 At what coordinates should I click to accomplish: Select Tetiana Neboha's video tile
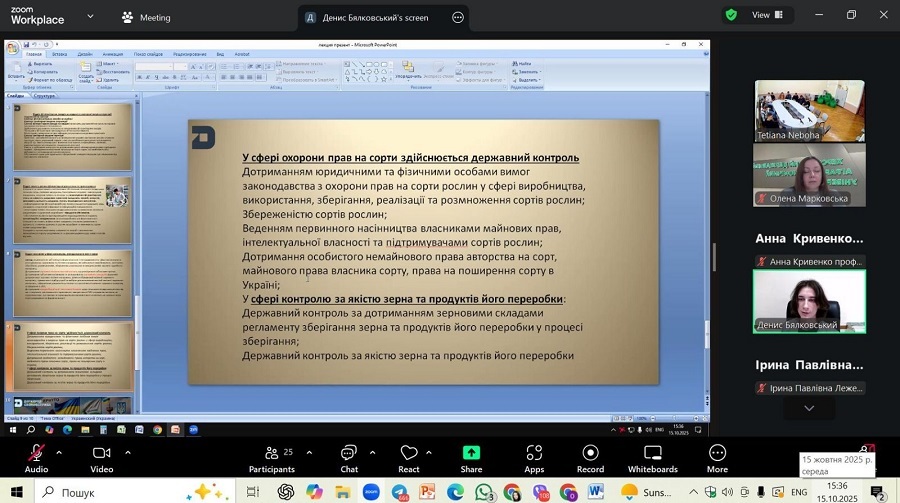[809, 110]
